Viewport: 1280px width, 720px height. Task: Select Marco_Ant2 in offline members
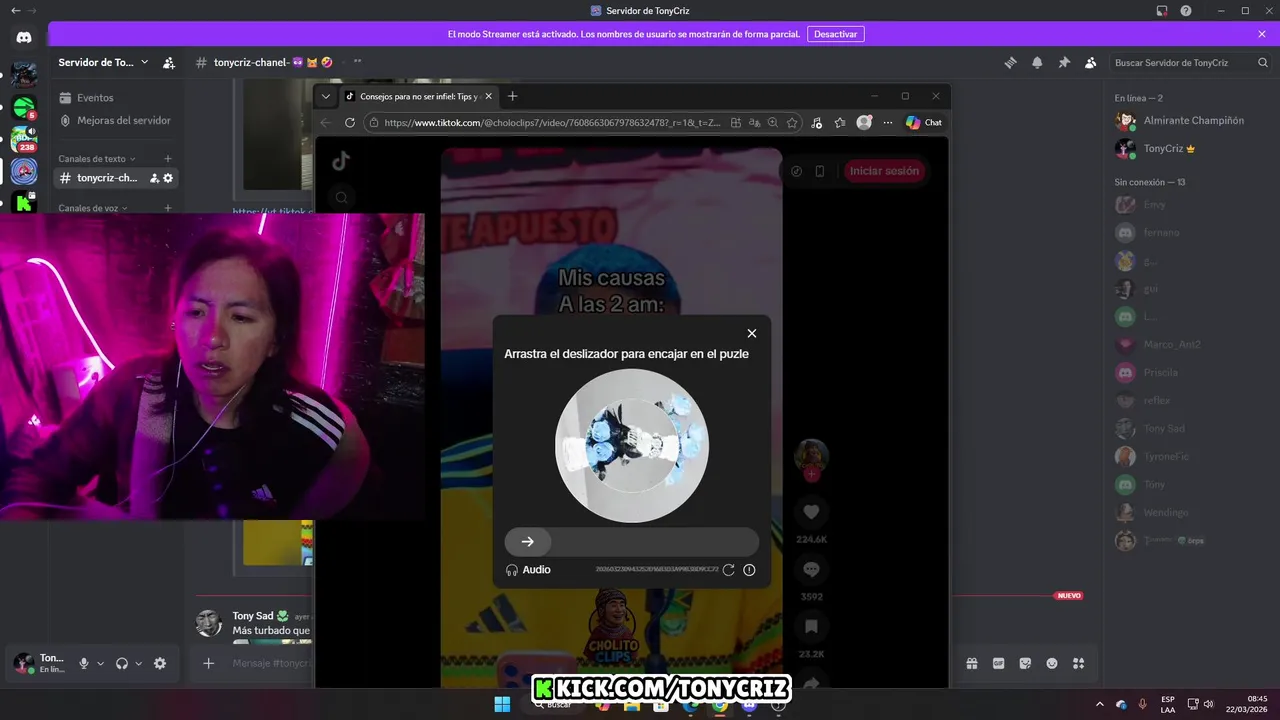[1190, 344]
